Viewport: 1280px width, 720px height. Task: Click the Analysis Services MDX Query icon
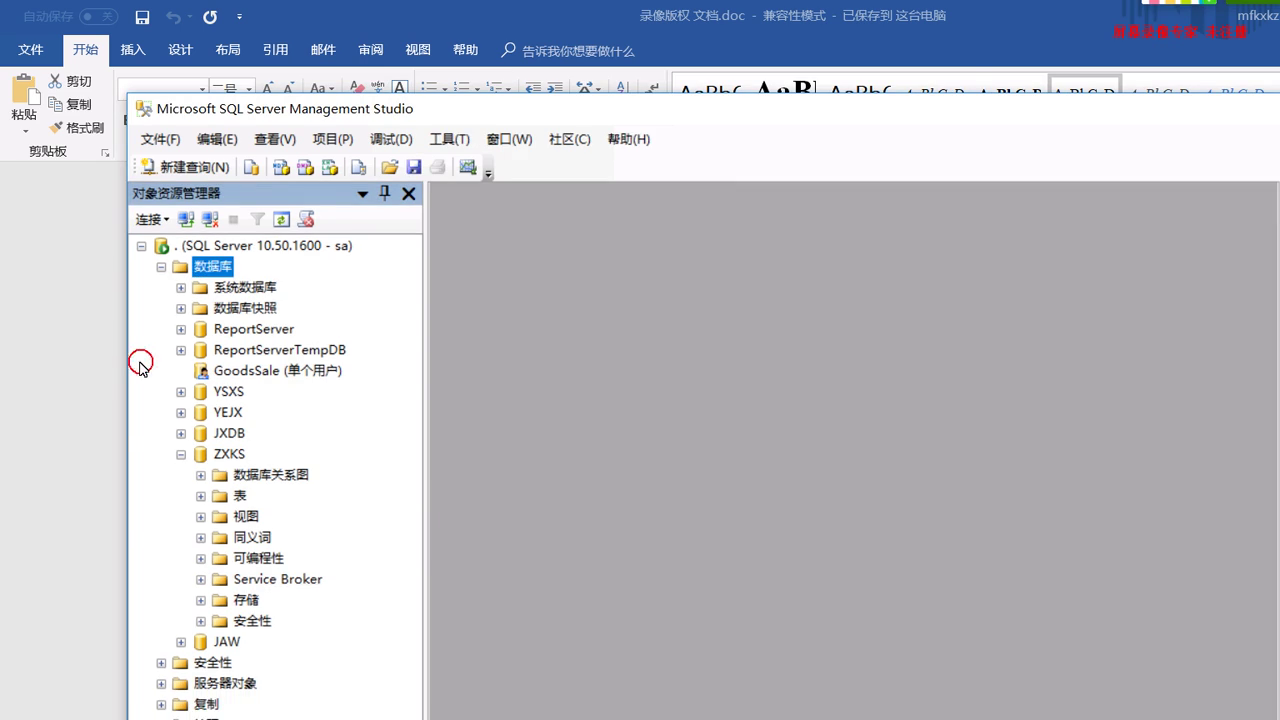click(281, 167)
